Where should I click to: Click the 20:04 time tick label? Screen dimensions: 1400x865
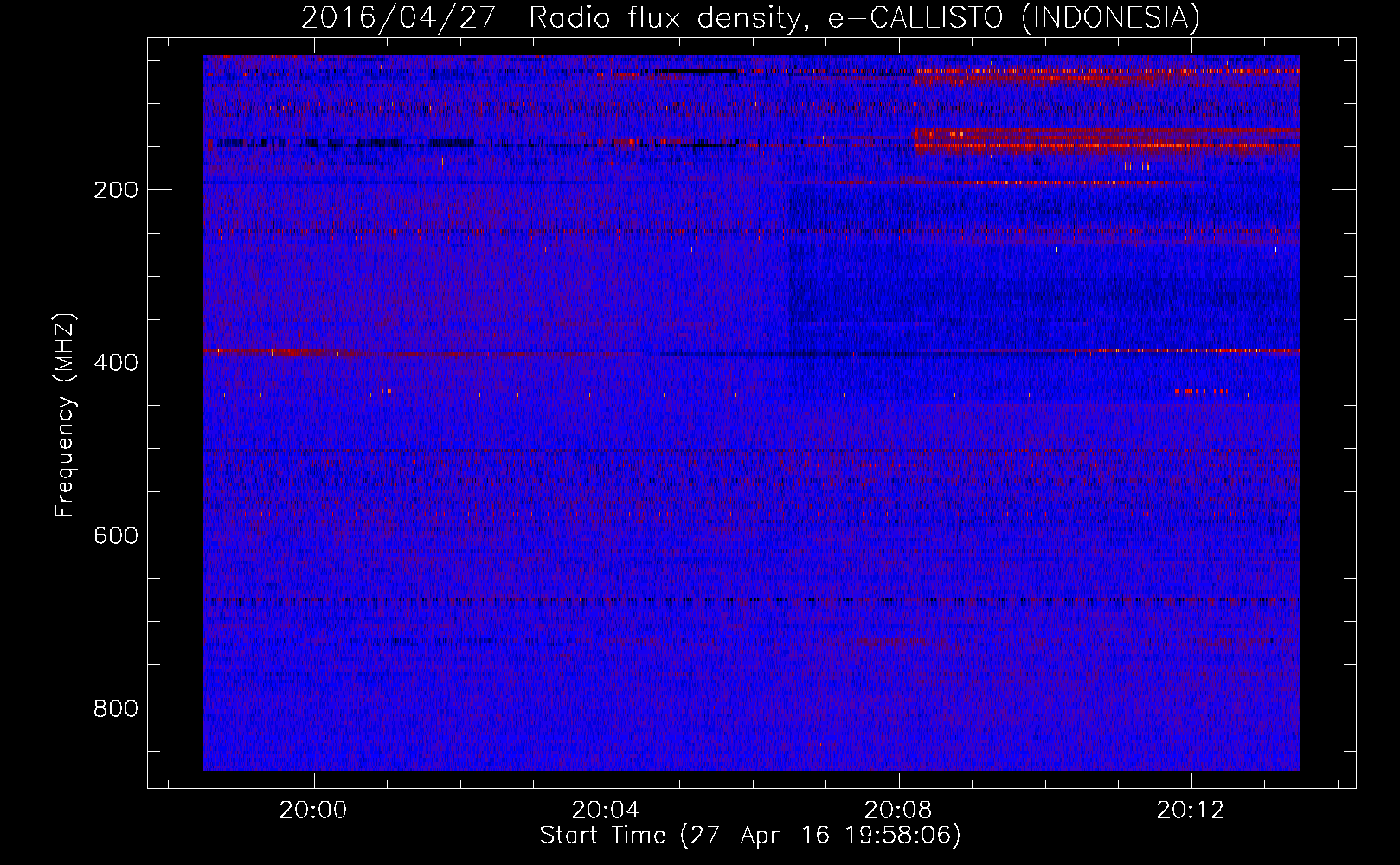pos(606,811)
